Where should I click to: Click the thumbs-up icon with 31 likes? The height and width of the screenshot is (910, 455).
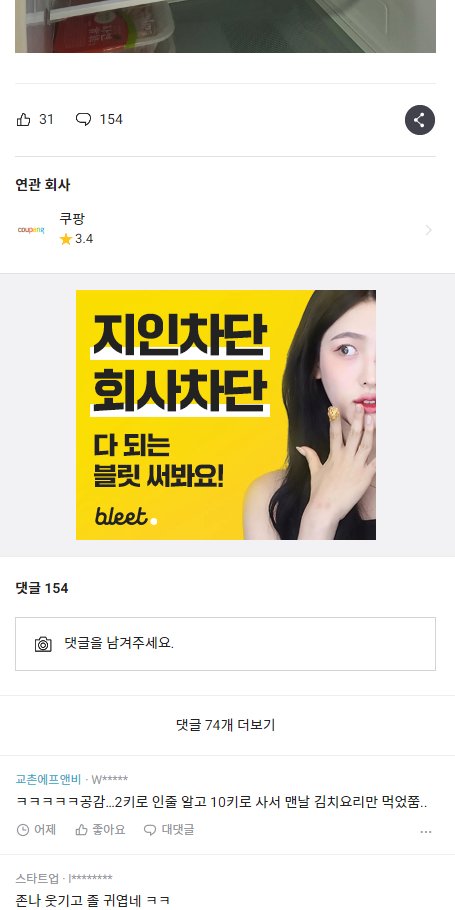pyautogui.click(x=23, y=120)
